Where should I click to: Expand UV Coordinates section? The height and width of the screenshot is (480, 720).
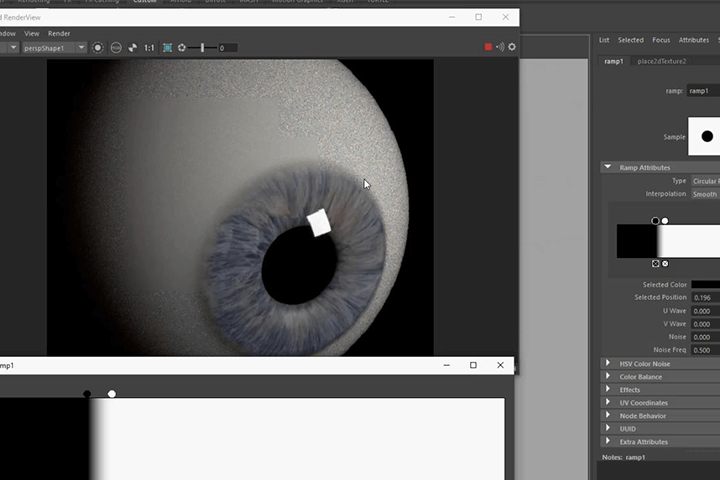(x=608, y=402)
